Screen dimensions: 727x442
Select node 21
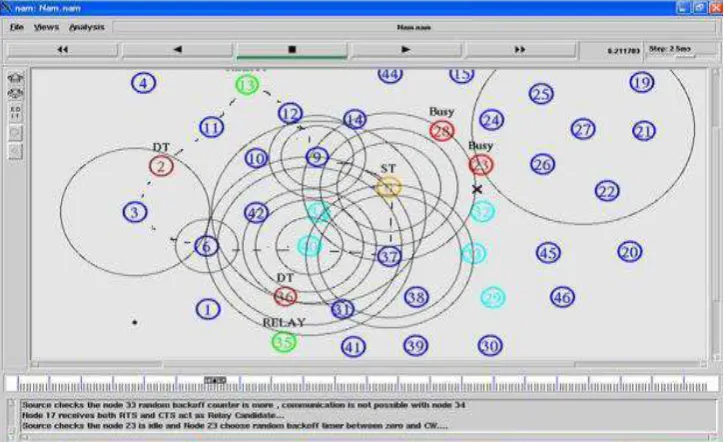(x=644, y=130)
